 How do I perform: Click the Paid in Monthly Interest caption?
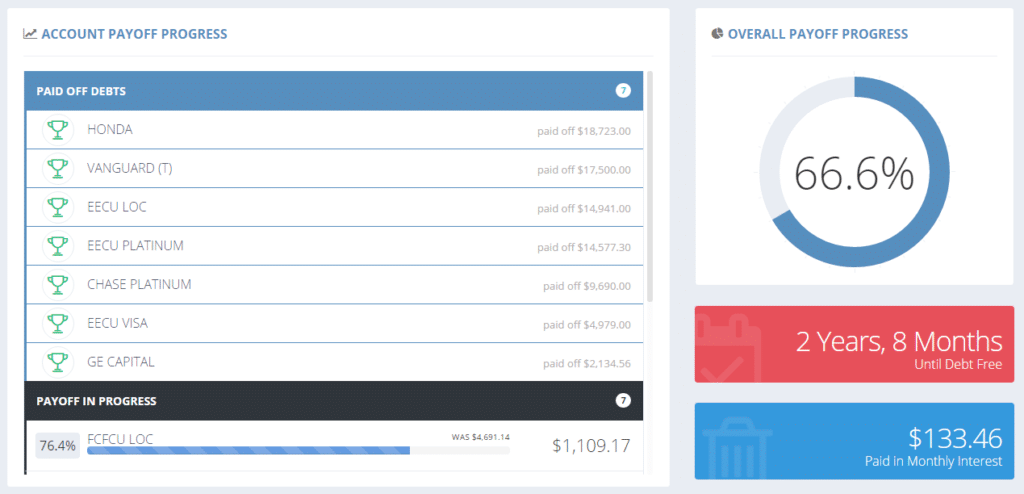click(x=933, y=461)
